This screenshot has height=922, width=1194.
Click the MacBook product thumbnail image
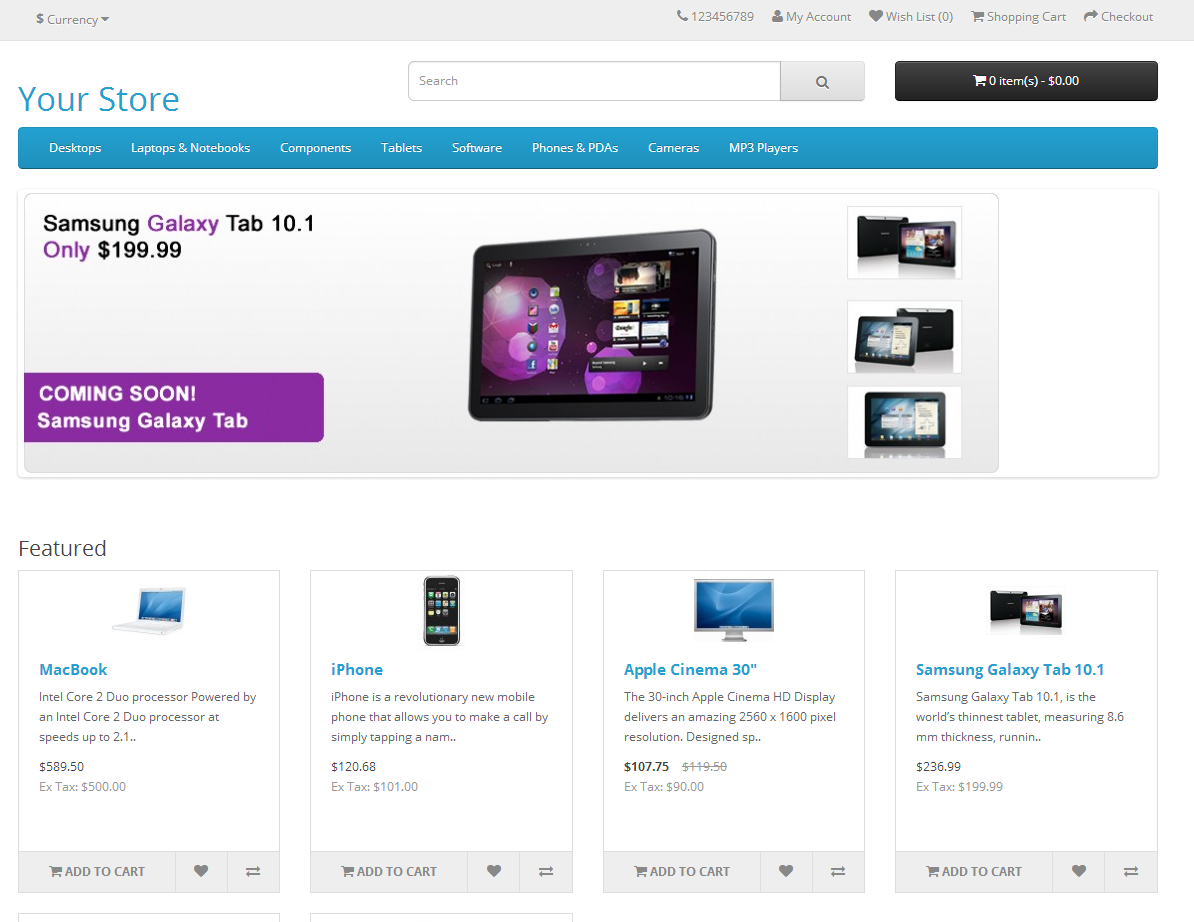[149, 610]
